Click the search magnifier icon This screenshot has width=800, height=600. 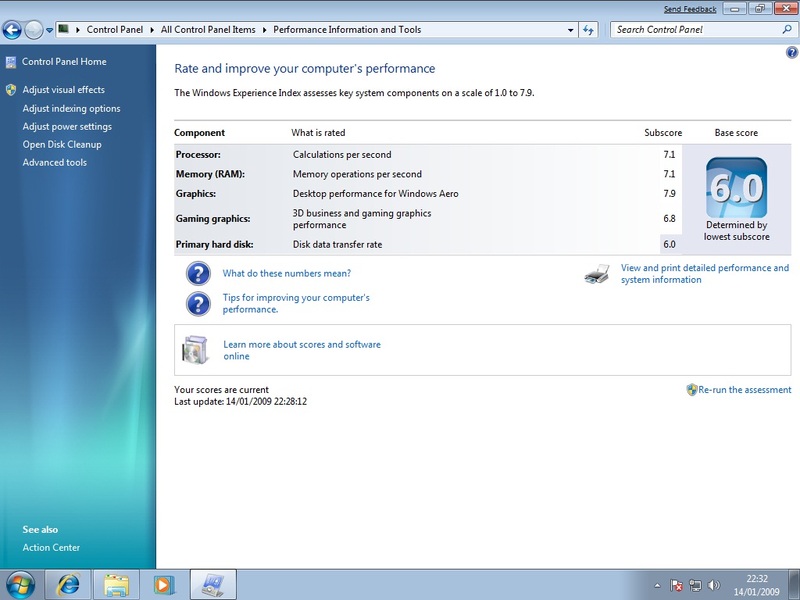(x=787, y=30)
